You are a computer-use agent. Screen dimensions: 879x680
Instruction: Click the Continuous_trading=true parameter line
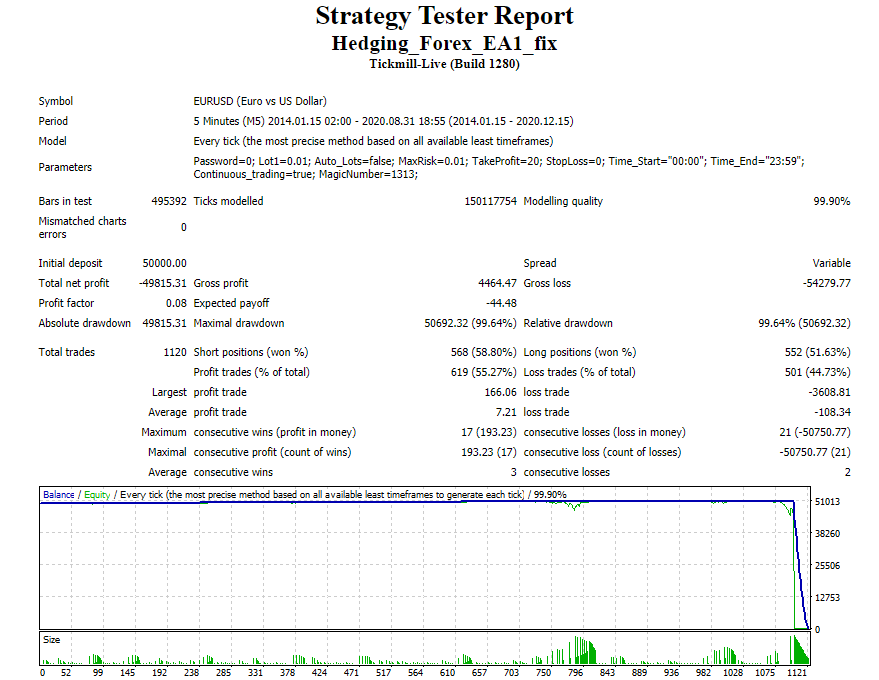click(x=306, y=174)
